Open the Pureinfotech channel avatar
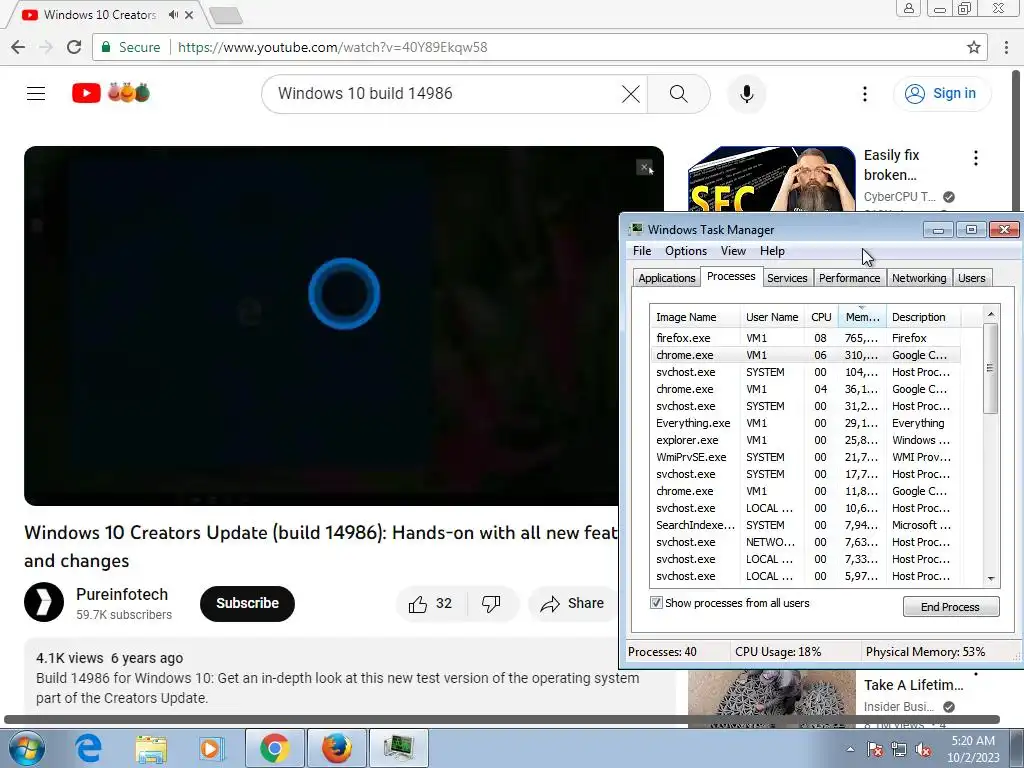Image resolution: width=1024 pixels, height=768 pixels. click(44, 601)
